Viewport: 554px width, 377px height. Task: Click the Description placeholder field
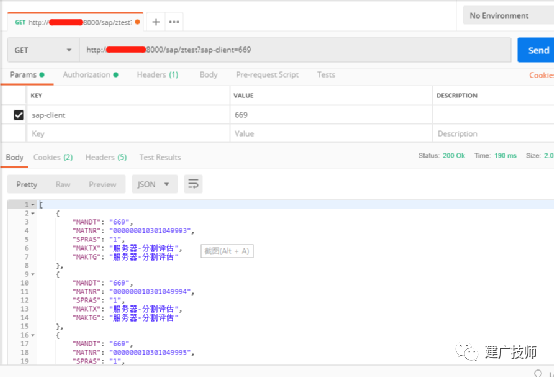click(493, 134)
